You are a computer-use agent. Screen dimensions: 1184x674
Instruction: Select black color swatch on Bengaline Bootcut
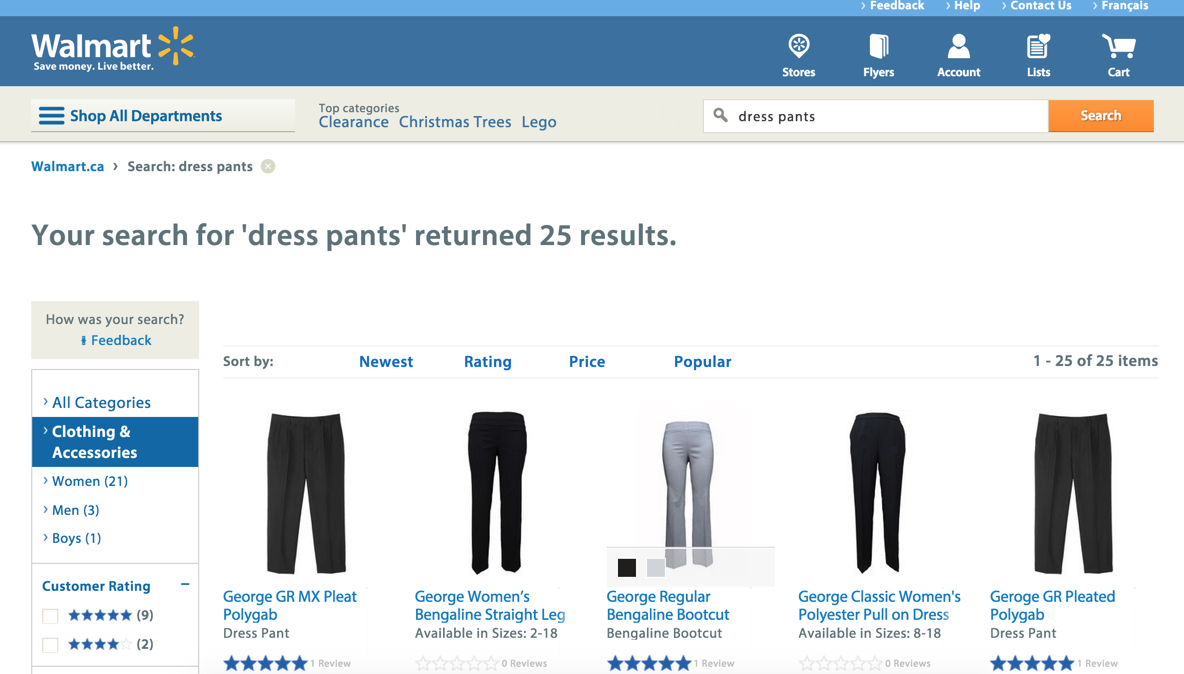[x=627, y=568]
